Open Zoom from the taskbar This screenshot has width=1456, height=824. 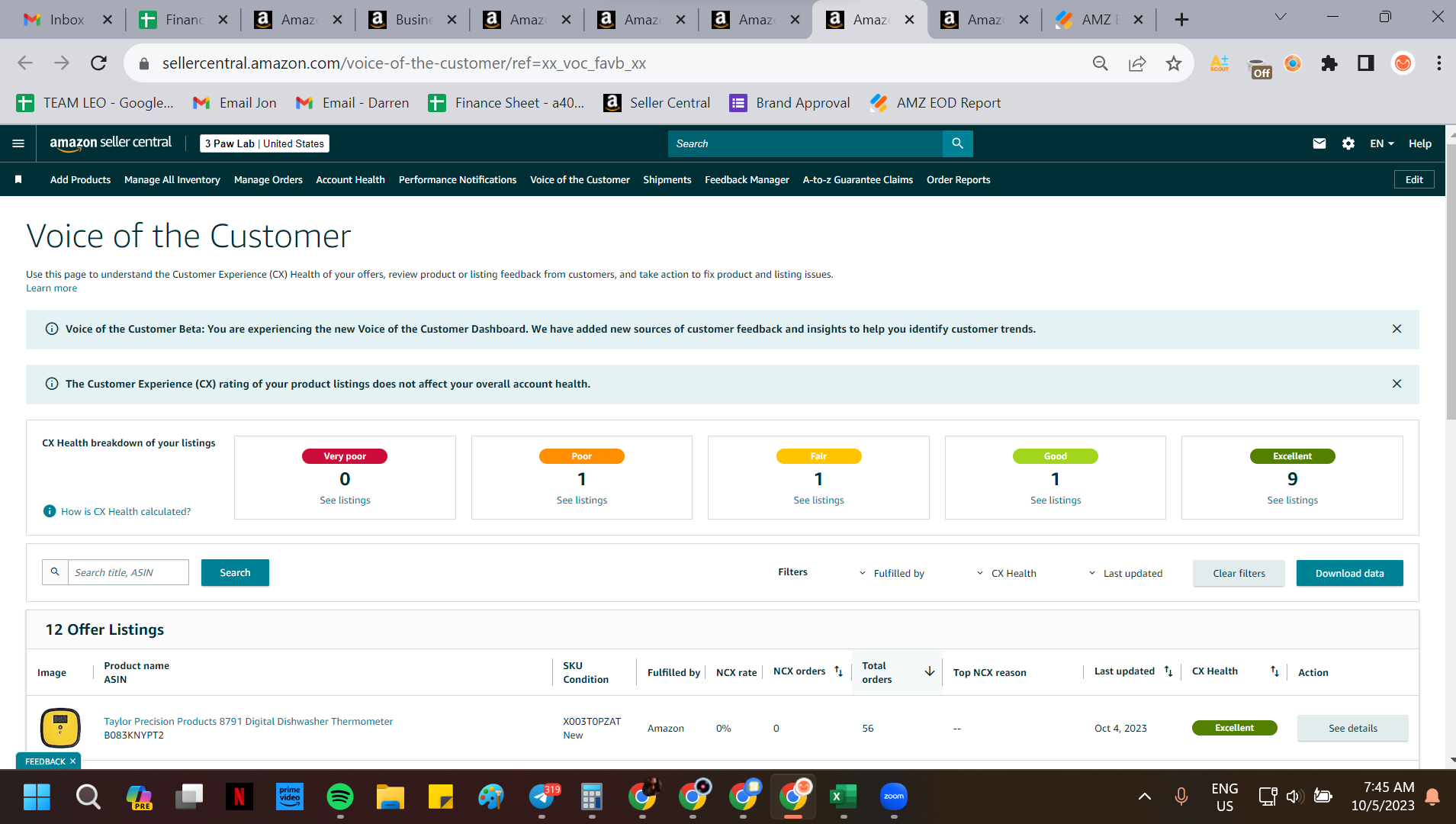coord(894,797)
